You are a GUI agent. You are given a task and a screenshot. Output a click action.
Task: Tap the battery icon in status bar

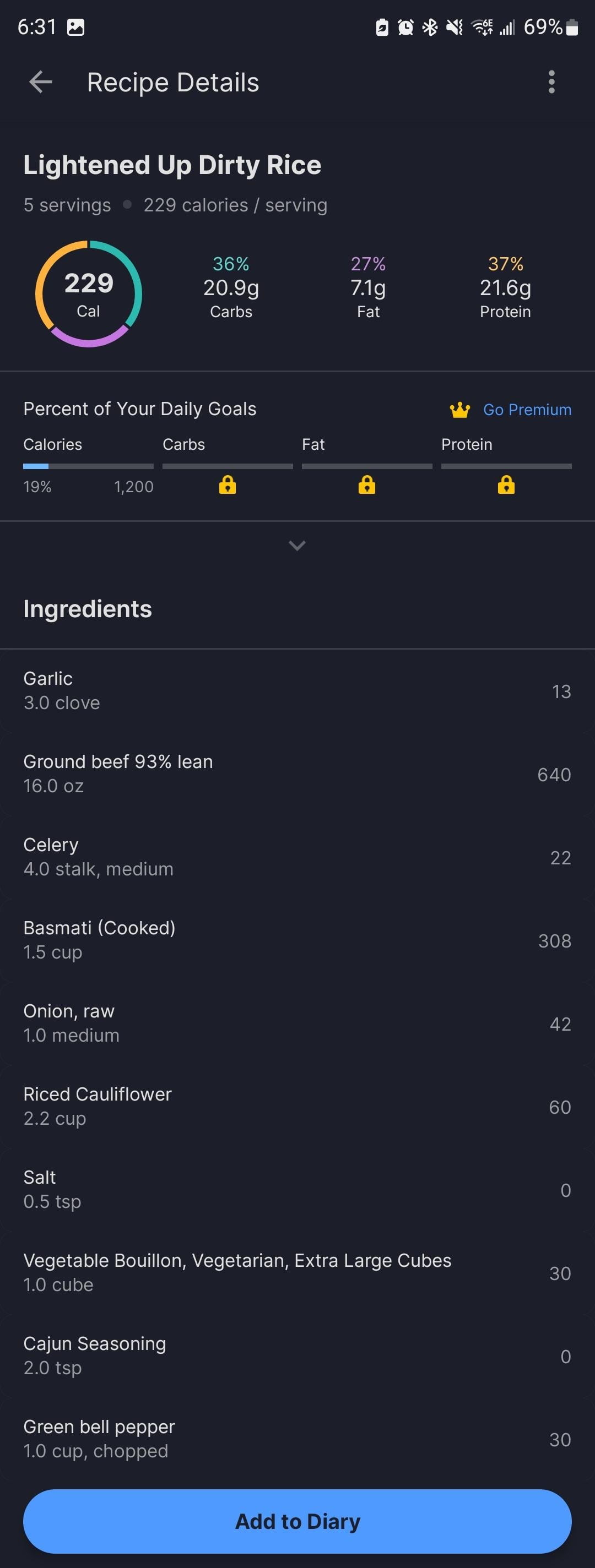(x=572, y=28)
